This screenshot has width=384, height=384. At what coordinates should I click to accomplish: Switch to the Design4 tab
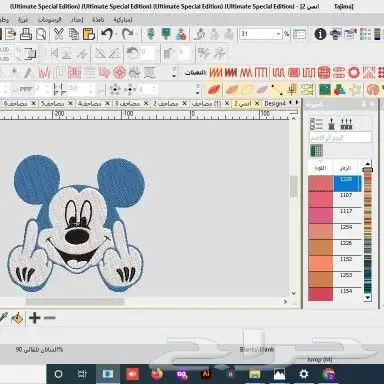point(275,104)
